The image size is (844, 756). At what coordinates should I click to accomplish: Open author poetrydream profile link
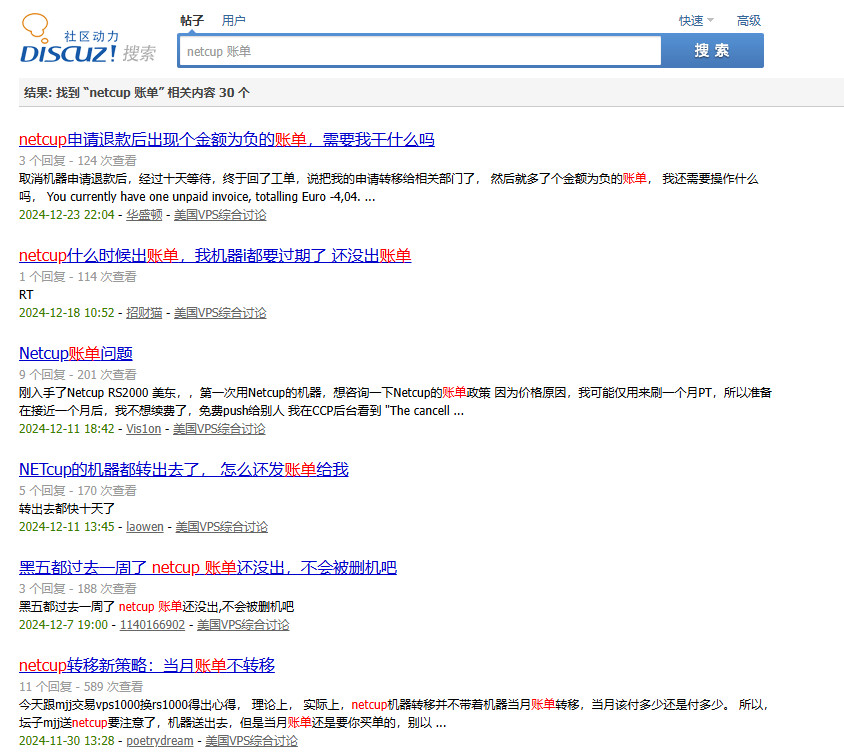(160, 741)
